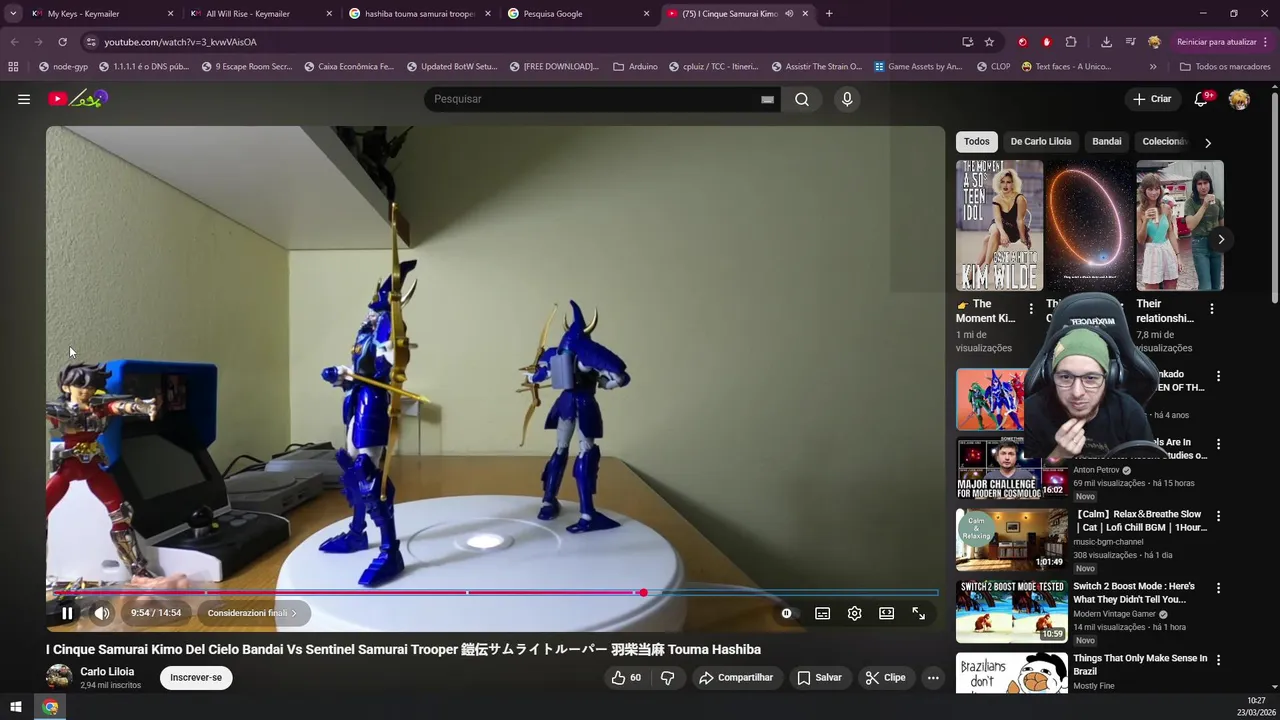The height and width of the screenshot is (720, 1280).
Task: Pause the video playback
Action: (x=67, y=613)
